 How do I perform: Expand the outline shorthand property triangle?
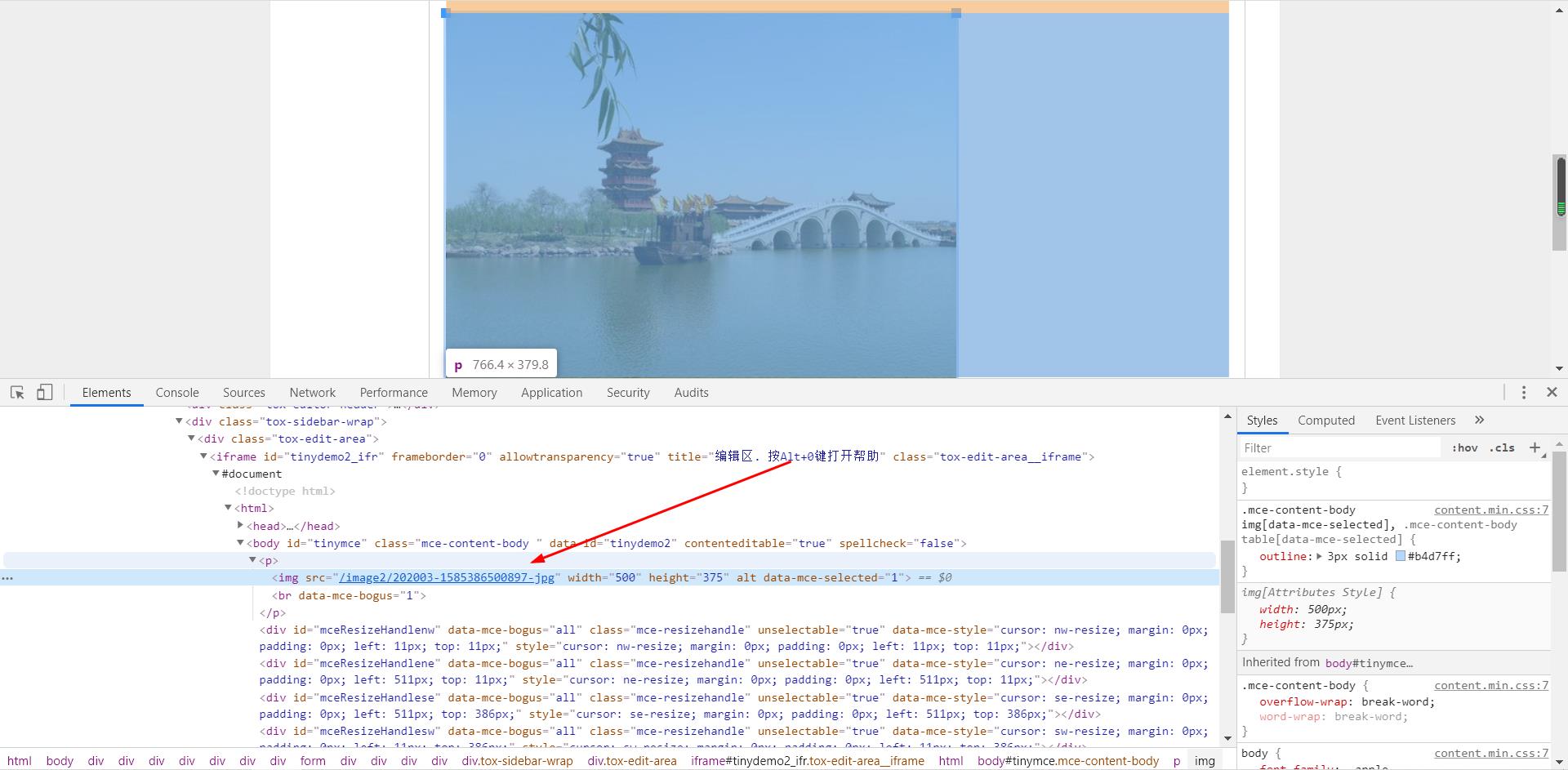click(x=1319, y=556)
